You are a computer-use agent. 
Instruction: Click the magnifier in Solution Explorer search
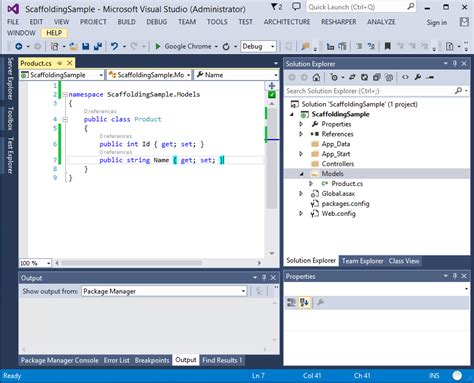coord(459,91)
